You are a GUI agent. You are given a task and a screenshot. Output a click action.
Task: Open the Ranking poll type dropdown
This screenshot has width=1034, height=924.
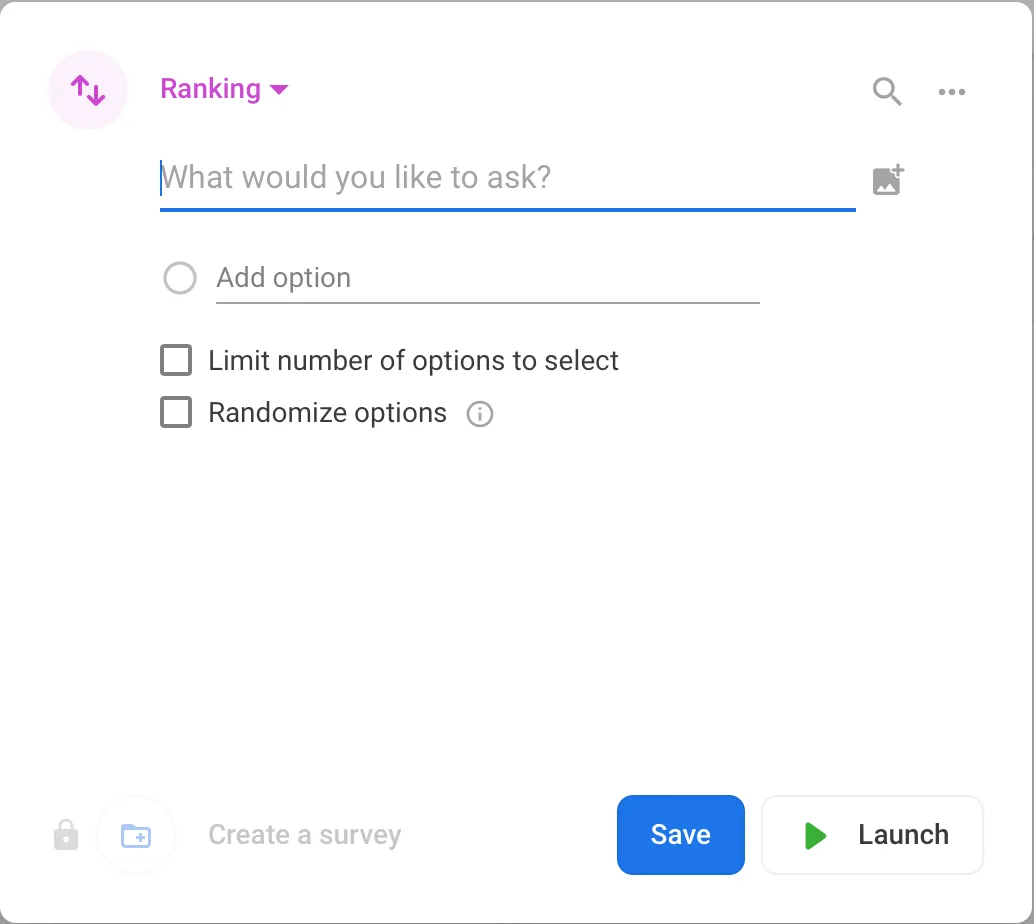(x=211, y=89)
